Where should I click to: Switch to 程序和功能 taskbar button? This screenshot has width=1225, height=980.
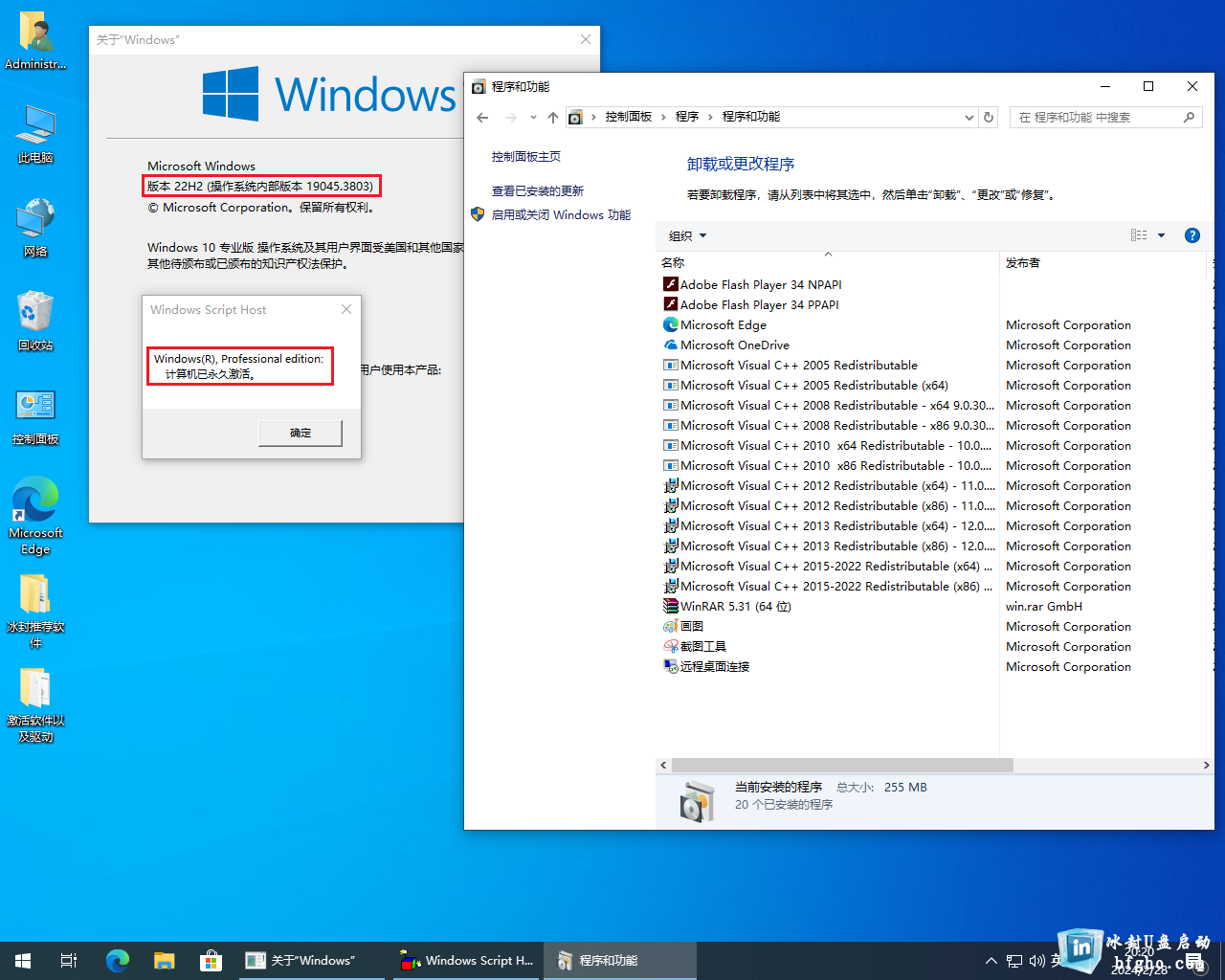pos(620,960)
